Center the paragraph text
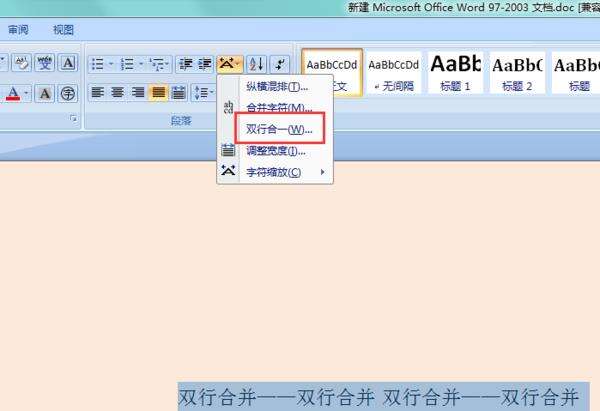Viewport: 600px width, 411px height. [117, 93]
